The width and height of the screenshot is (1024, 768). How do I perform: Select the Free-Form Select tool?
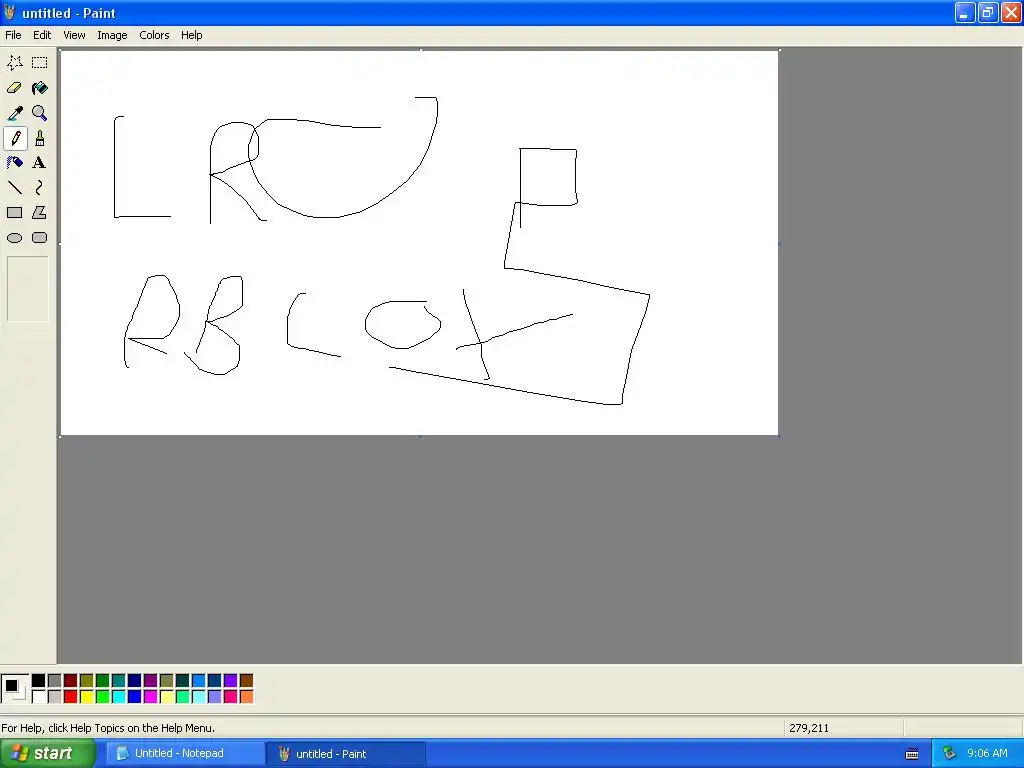[x=15, y=63]
